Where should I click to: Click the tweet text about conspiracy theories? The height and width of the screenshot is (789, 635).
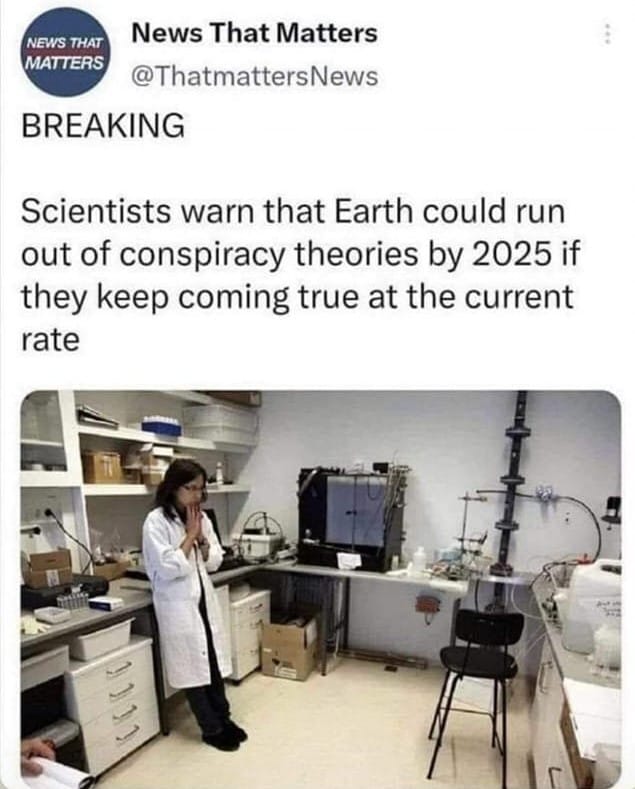[x=300, y=275]
